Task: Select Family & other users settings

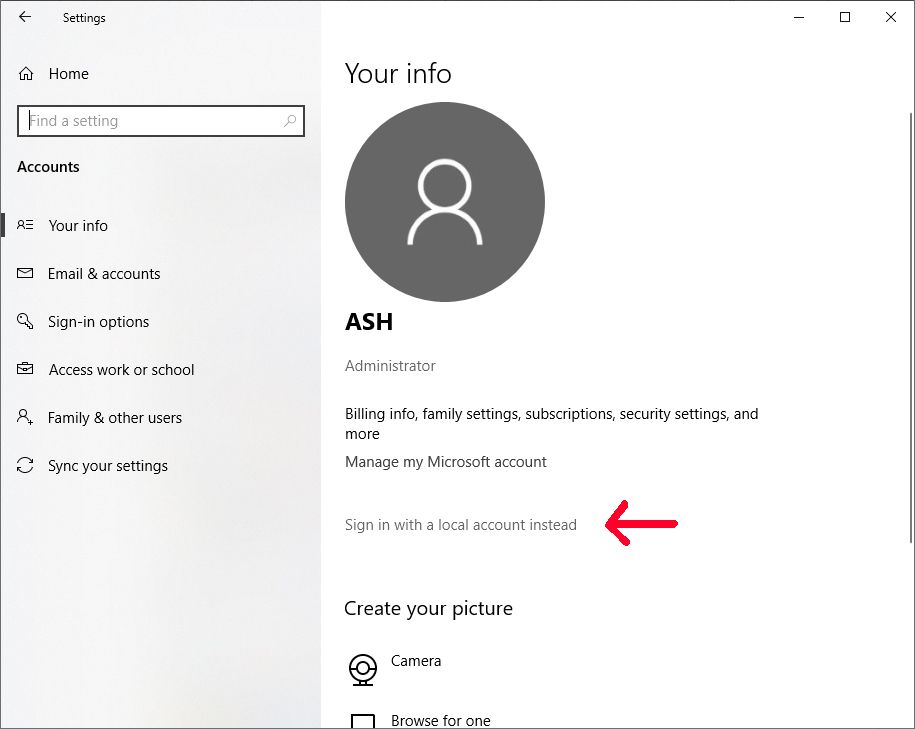Action: coord(115,417)
